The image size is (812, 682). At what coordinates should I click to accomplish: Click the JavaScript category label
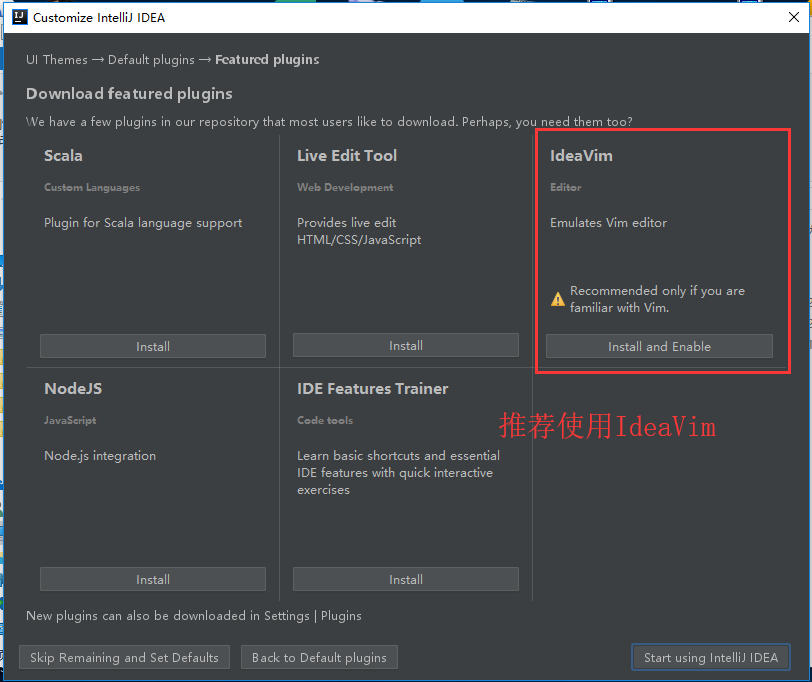[70, 420]
